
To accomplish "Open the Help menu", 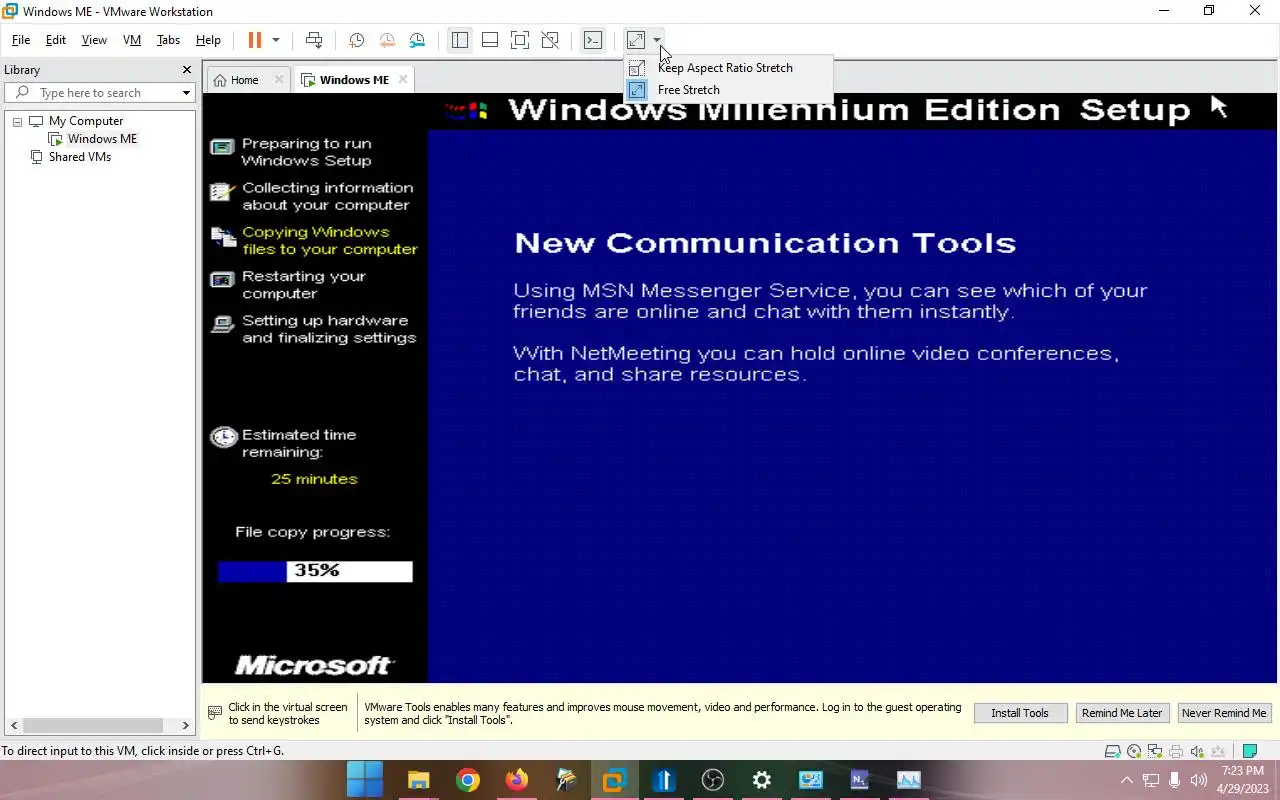I will 208,40.
